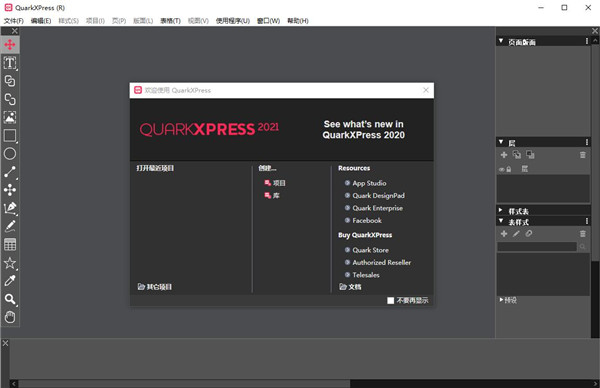Open 页面版面 panel options menu
Image resolution: width=600 pixels, height=388 pixels.
587,41
